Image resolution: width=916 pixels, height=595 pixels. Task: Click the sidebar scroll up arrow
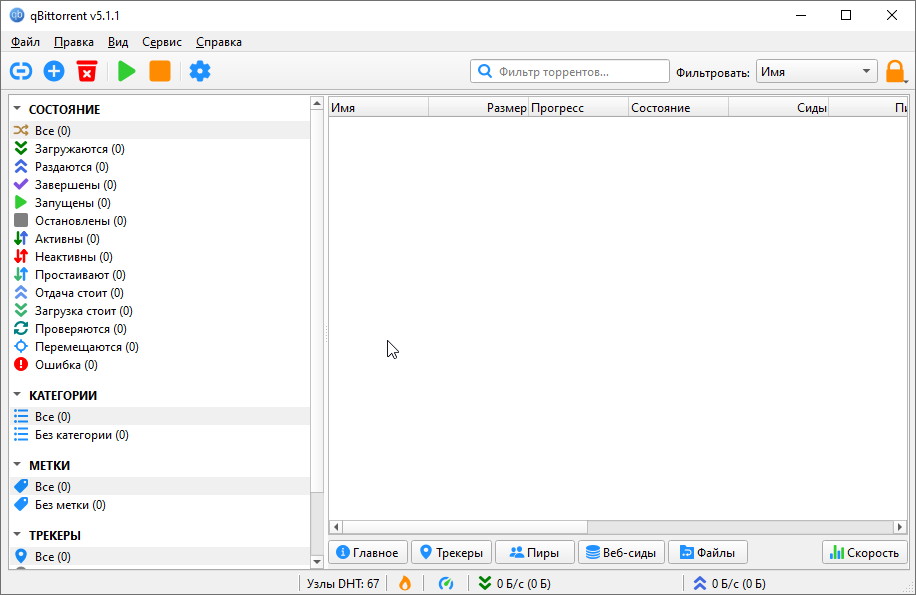[317, 103]
